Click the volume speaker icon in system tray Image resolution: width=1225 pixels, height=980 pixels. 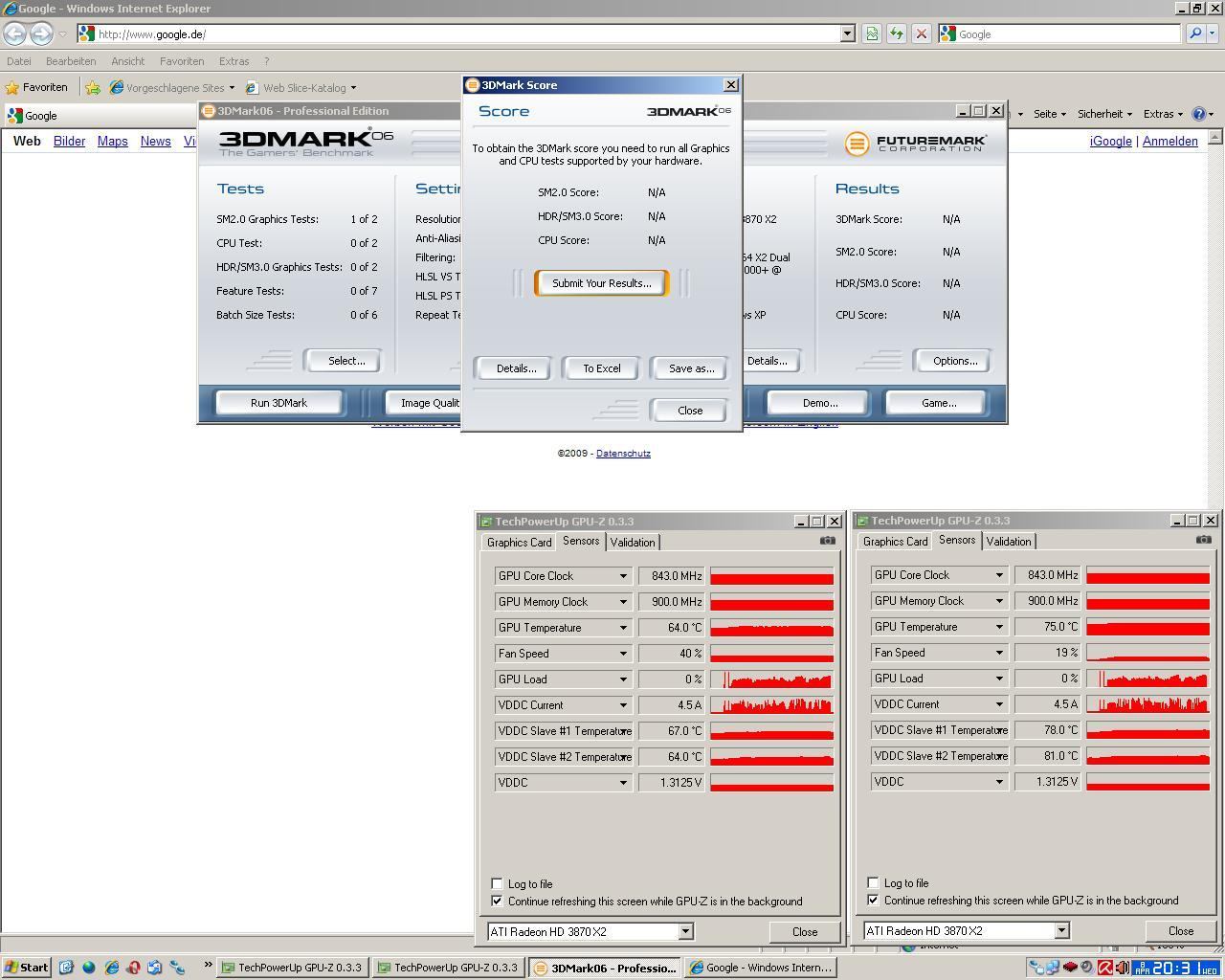(1122, 968)
